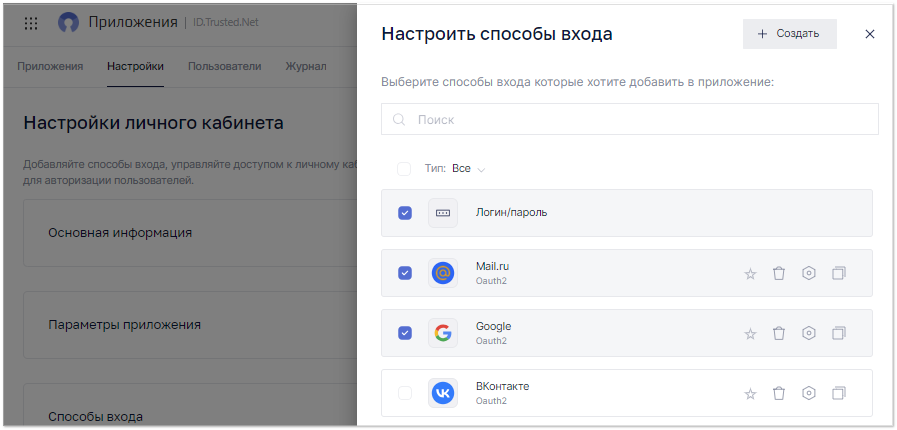The width and height of the screenshot is (897, 430).
Task: Click Oauth2 label under ВКонтакте
Action: coord(491,401)
